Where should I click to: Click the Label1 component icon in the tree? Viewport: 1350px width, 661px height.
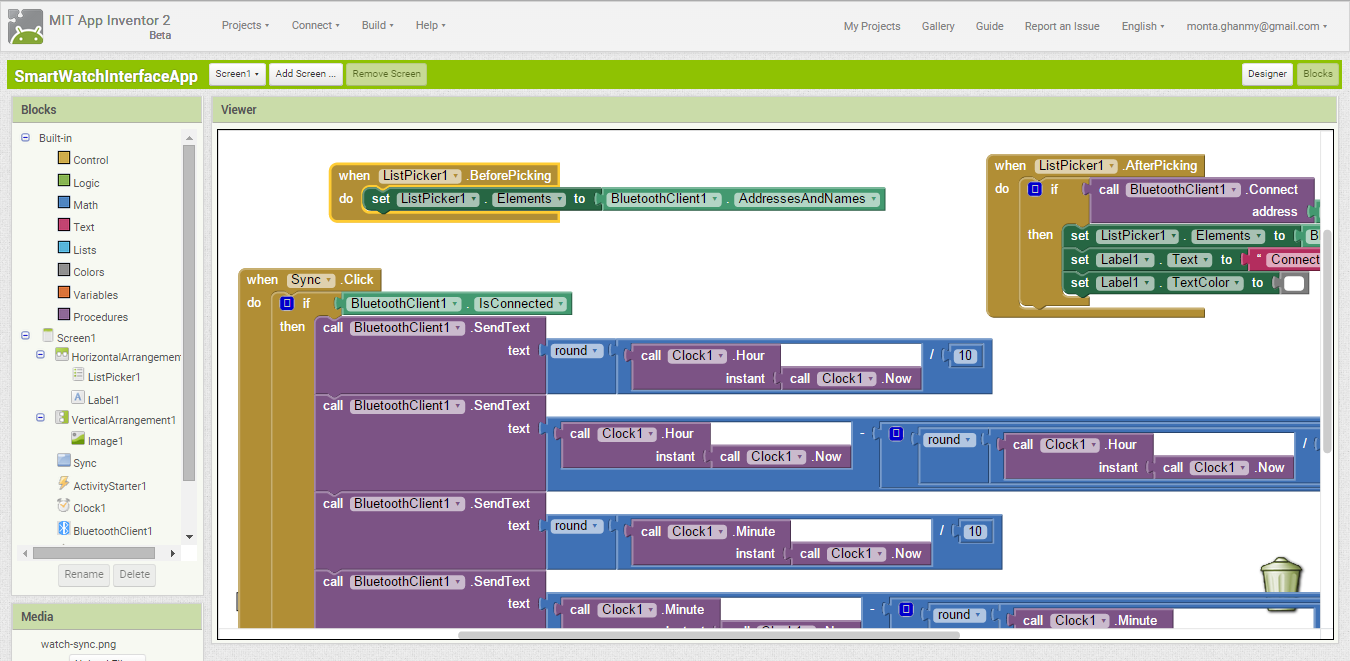(78, 398)
